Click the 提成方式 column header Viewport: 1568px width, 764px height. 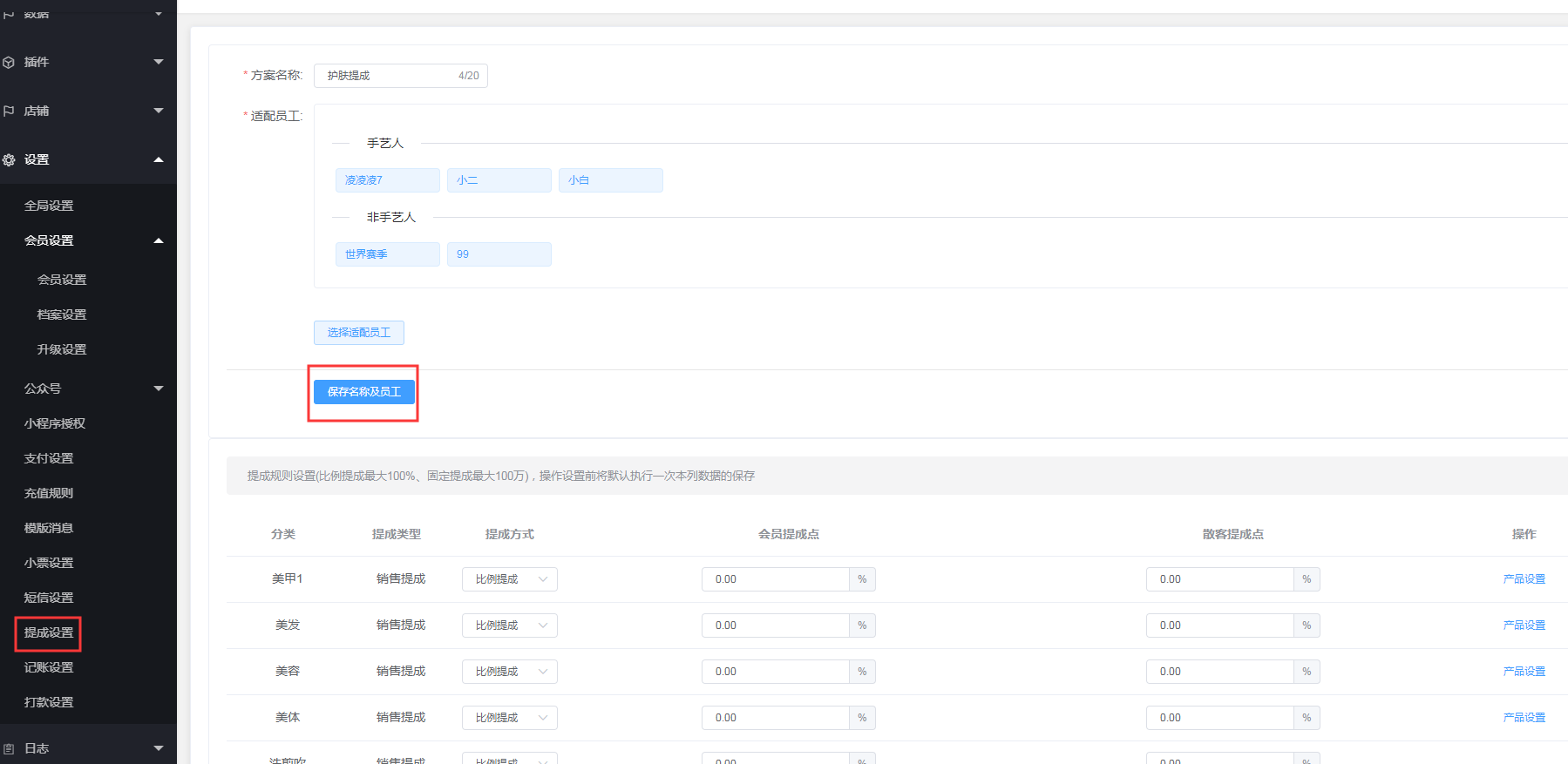(x=510, y=534)
